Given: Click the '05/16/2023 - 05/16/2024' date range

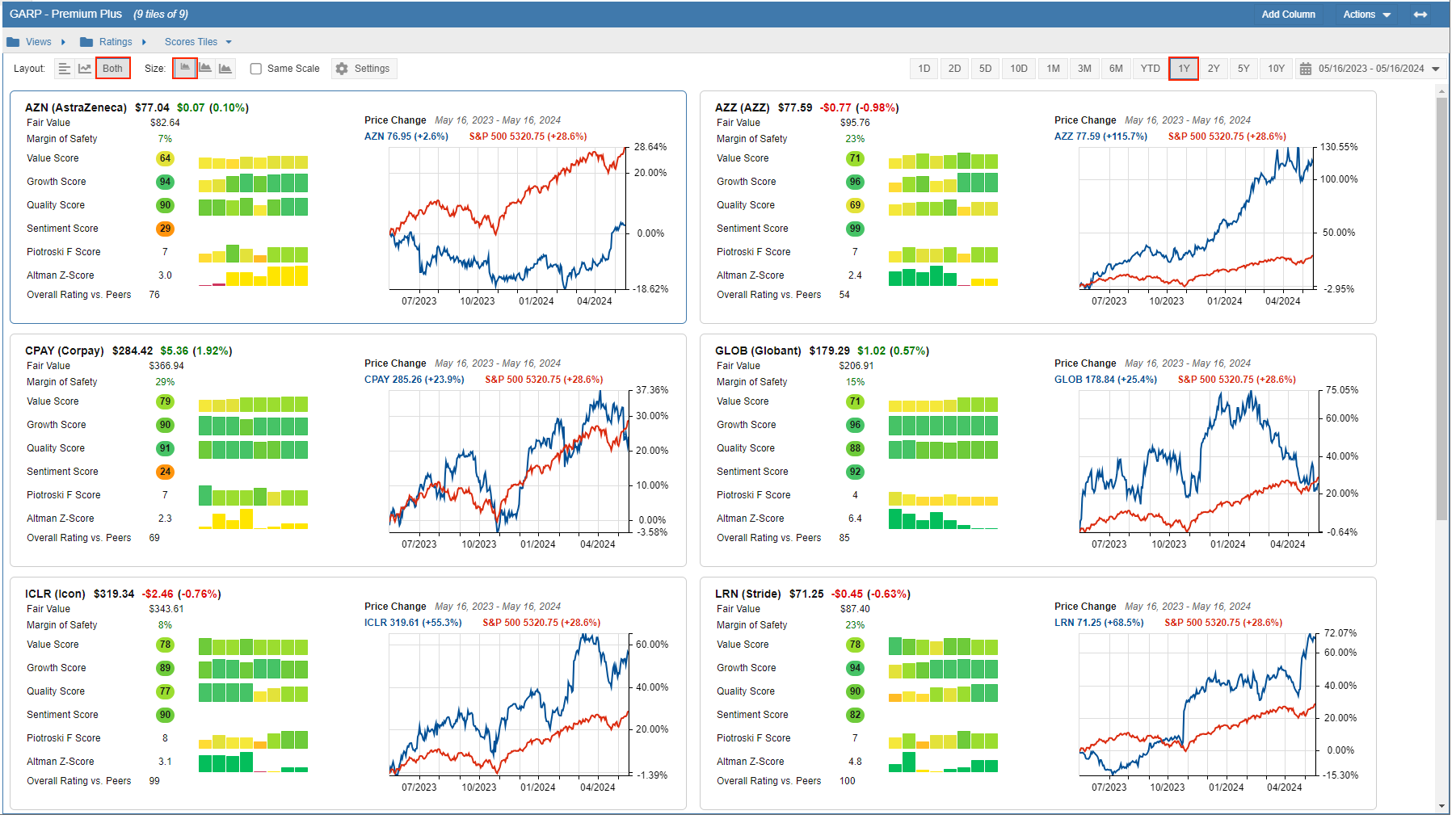Looking at the screenshot, I should tap(1371, 69).
